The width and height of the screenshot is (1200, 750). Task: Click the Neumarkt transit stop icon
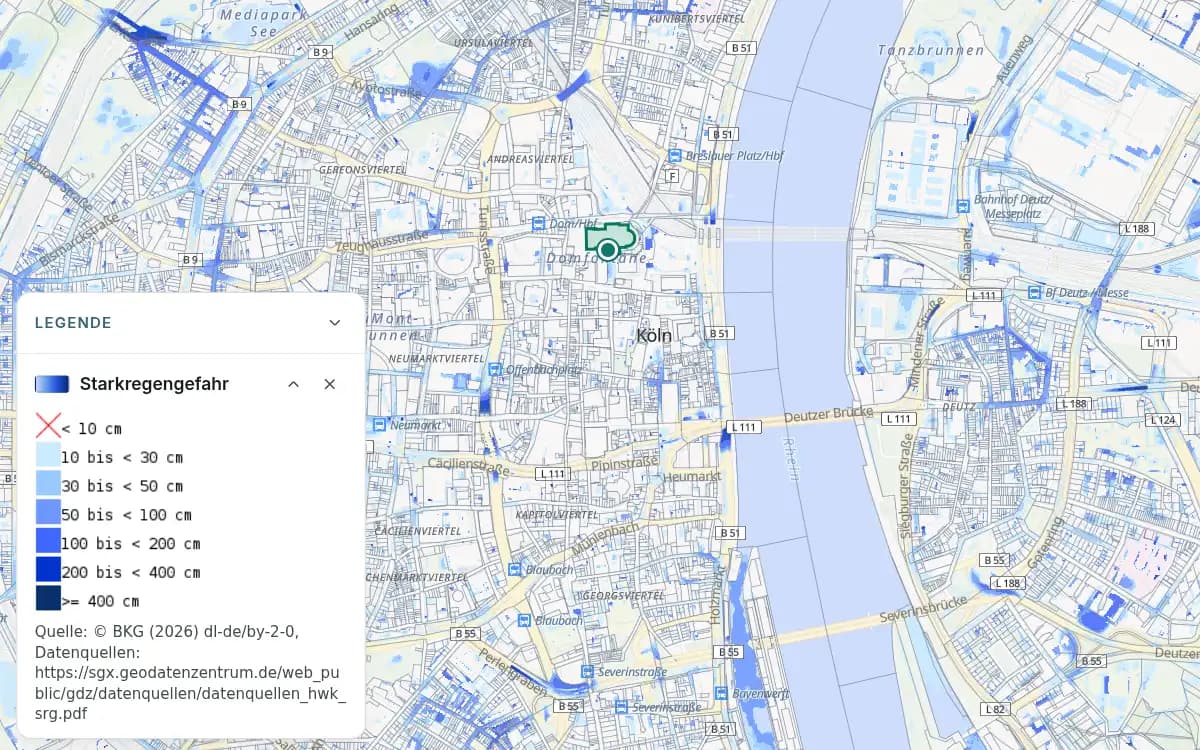pos(380,425)
